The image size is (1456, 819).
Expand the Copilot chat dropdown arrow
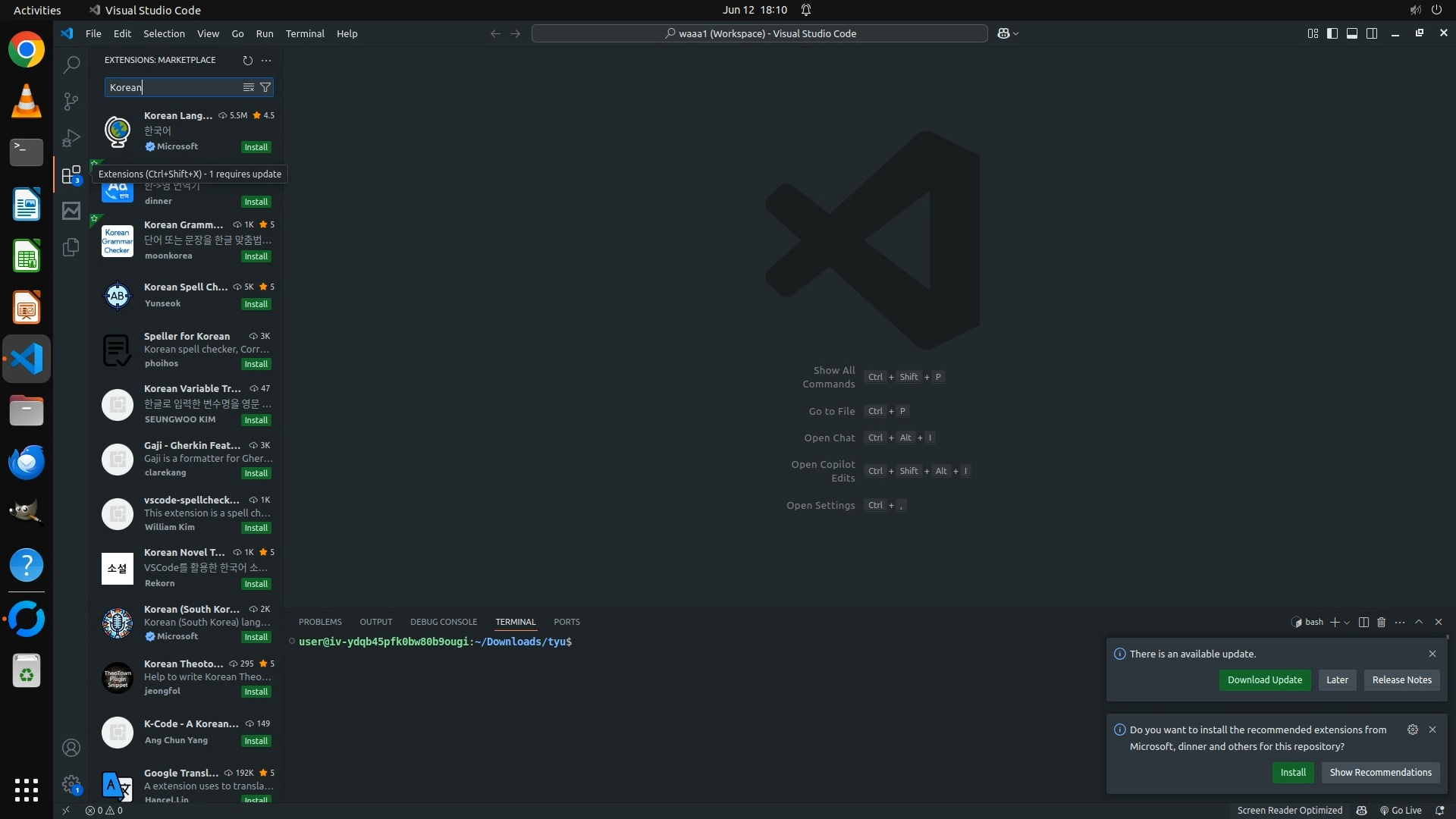(1015, 34)
